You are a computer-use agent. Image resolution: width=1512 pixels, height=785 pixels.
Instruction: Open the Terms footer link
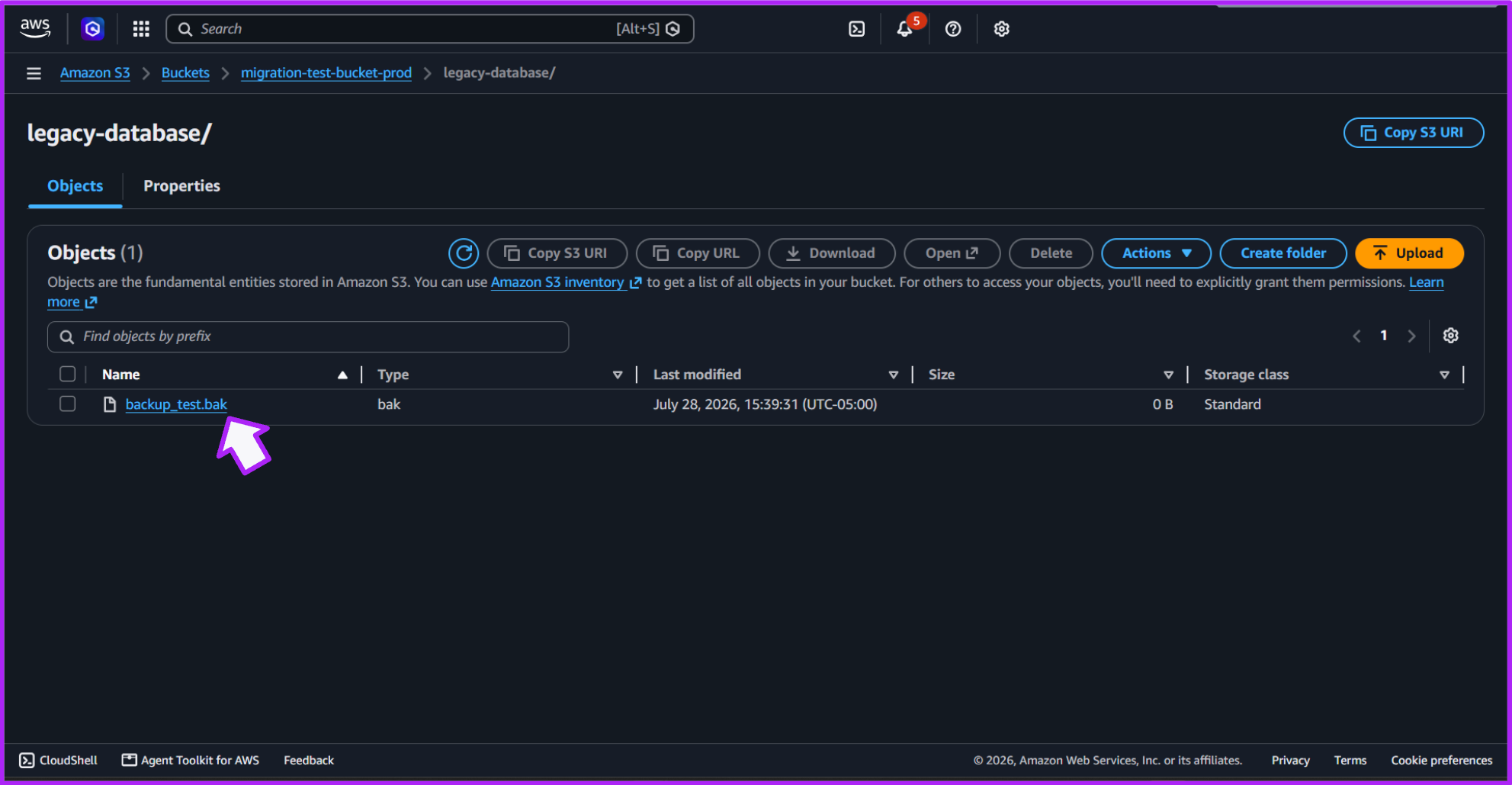pos(1350,761)
